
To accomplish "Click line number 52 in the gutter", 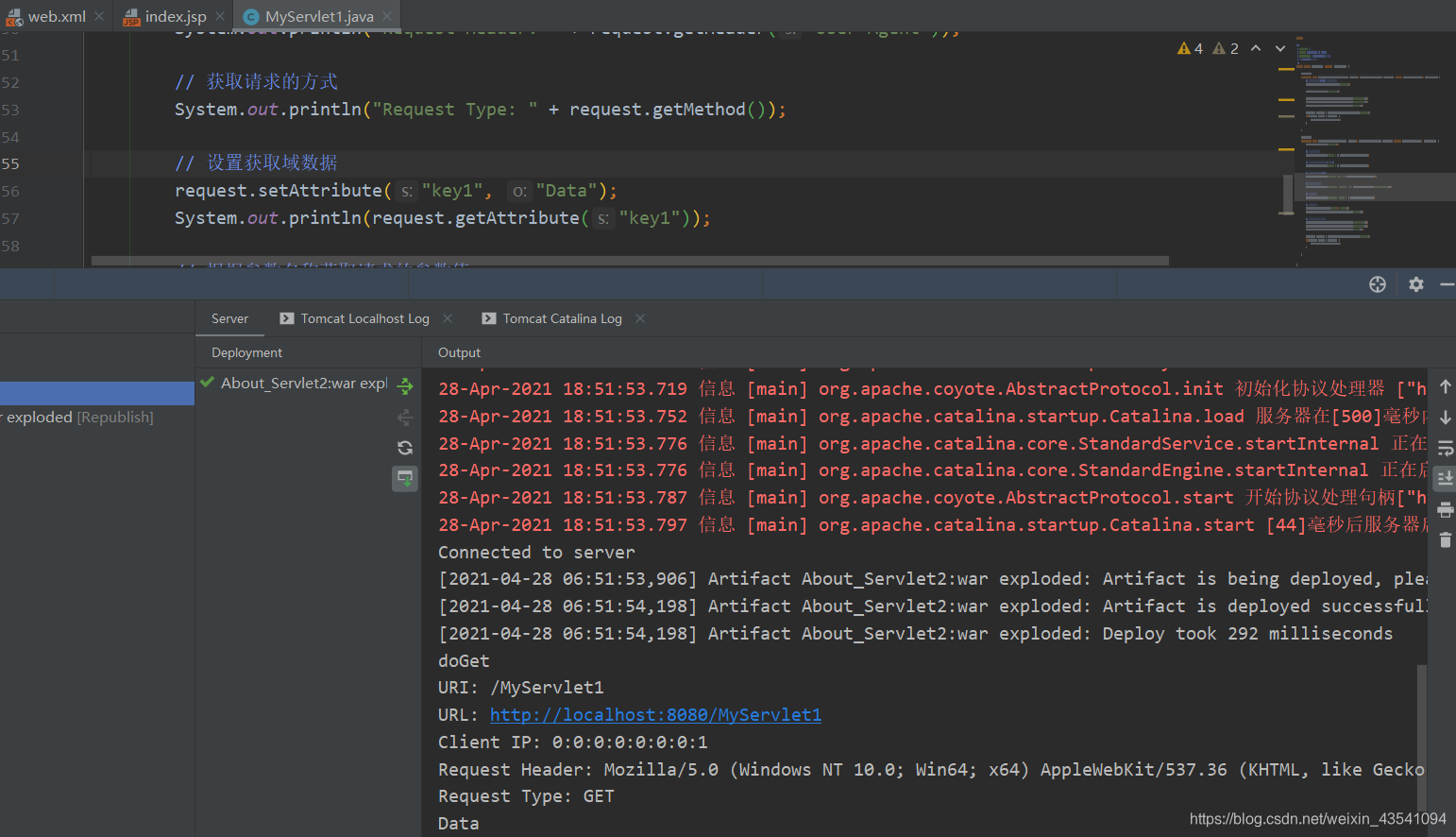I will [10, 82].
